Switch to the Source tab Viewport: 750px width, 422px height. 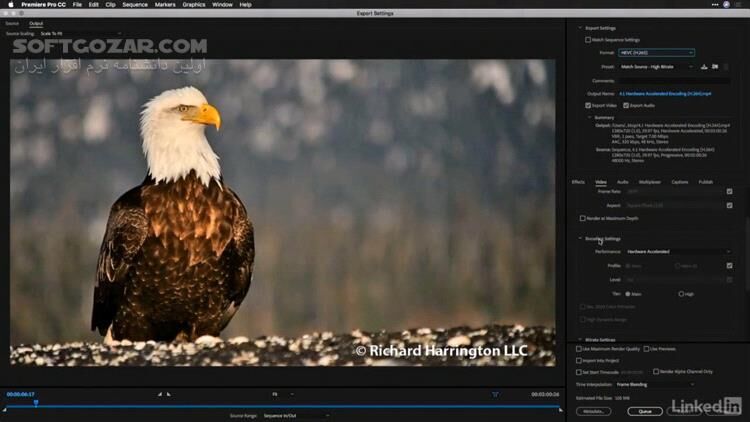click(12, 23)
